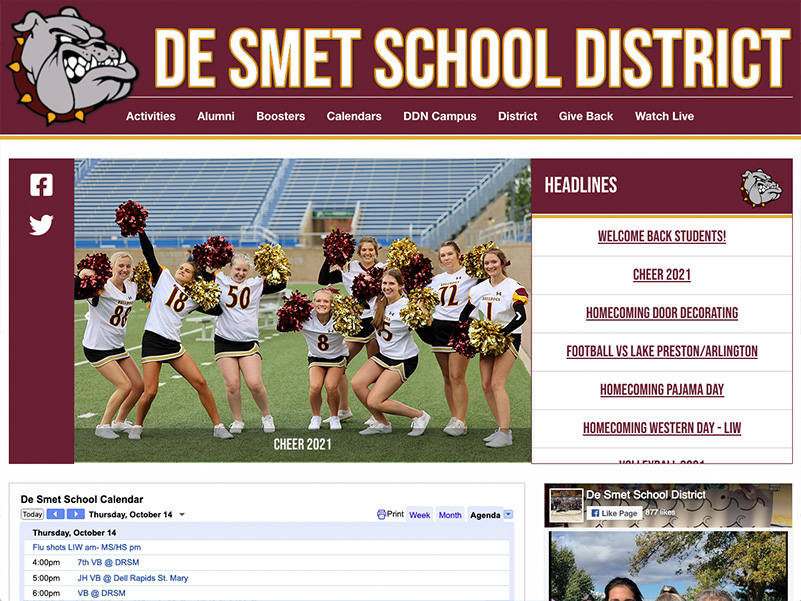Click the calendar printer icon
Image resolution: width=801 pixels, height=601 pixels.
pos(381,515)
